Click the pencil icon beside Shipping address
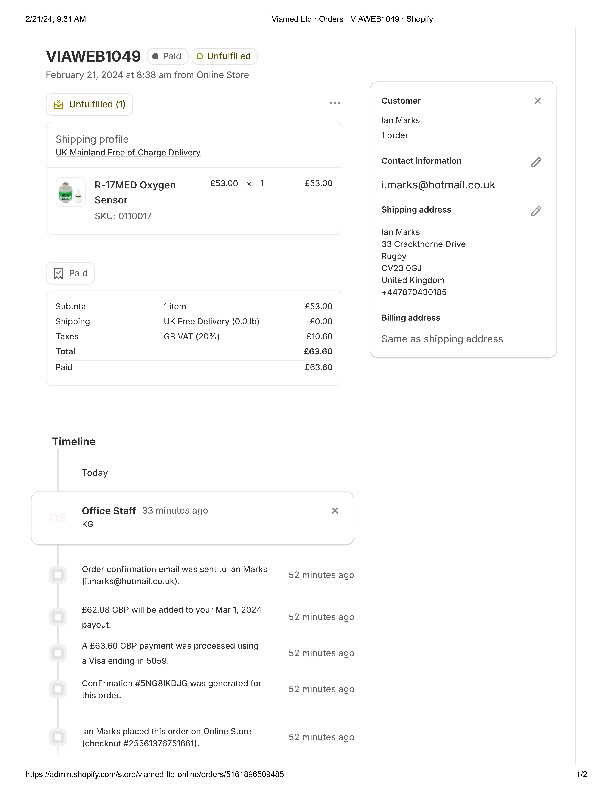612x792 pixels. 536,211
